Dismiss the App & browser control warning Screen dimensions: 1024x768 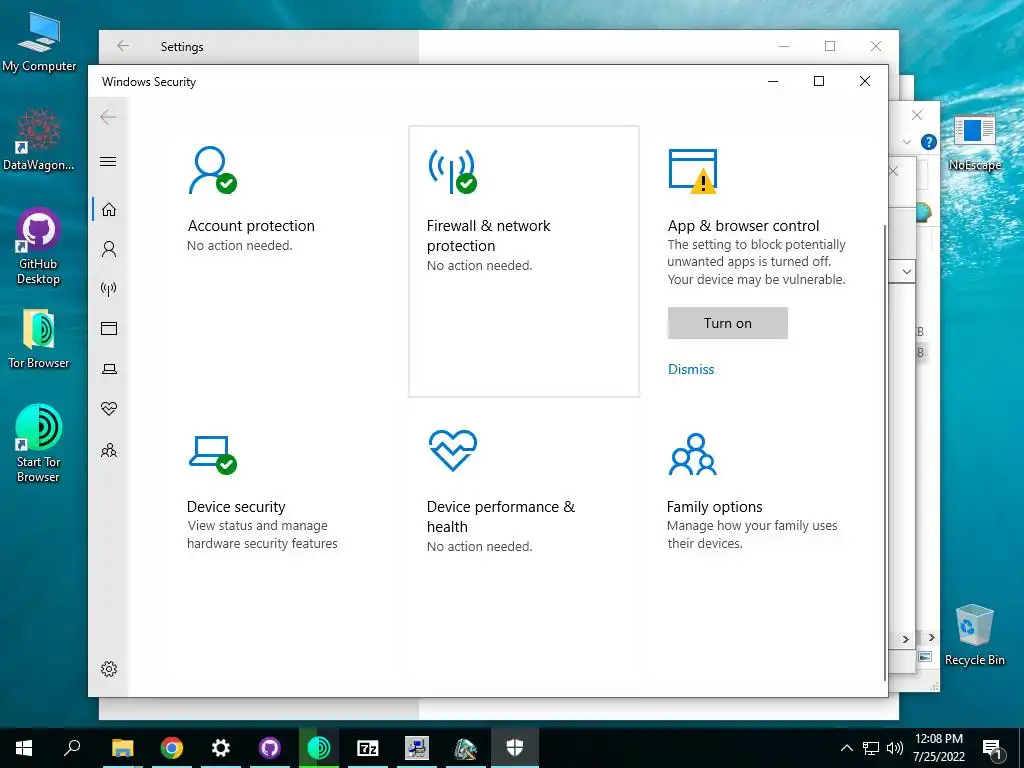pos(691,369)
